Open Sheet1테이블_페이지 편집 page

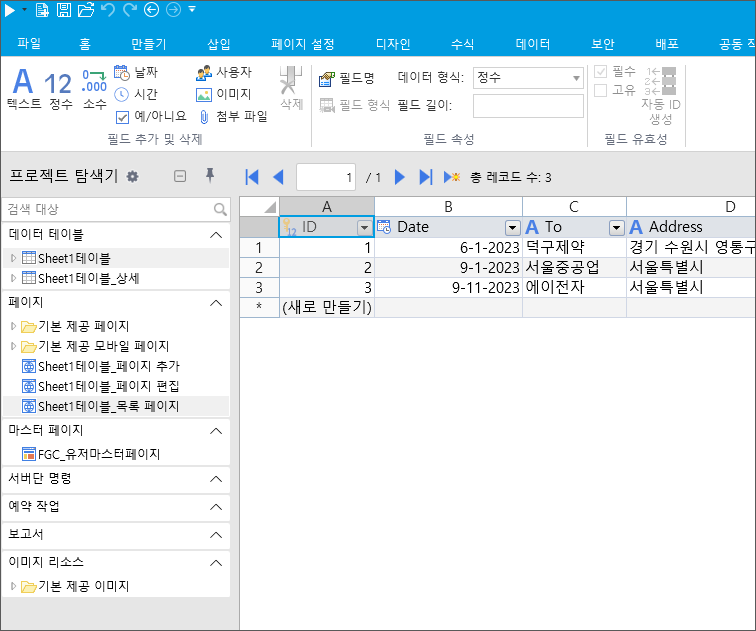(x=107, y=386)
